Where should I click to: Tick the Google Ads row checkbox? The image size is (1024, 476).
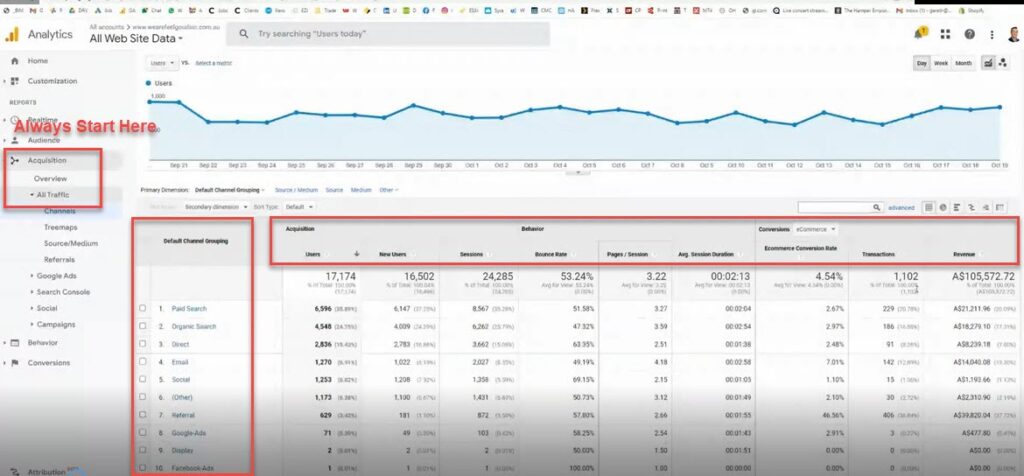pos(142,432)
